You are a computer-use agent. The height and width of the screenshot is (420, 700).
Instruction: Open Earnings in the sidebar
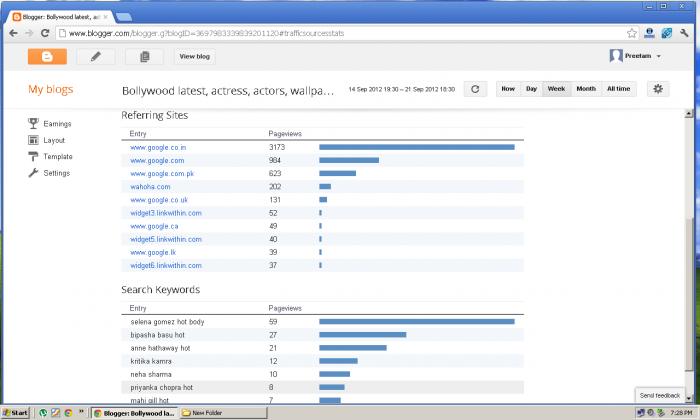[57, 124]
